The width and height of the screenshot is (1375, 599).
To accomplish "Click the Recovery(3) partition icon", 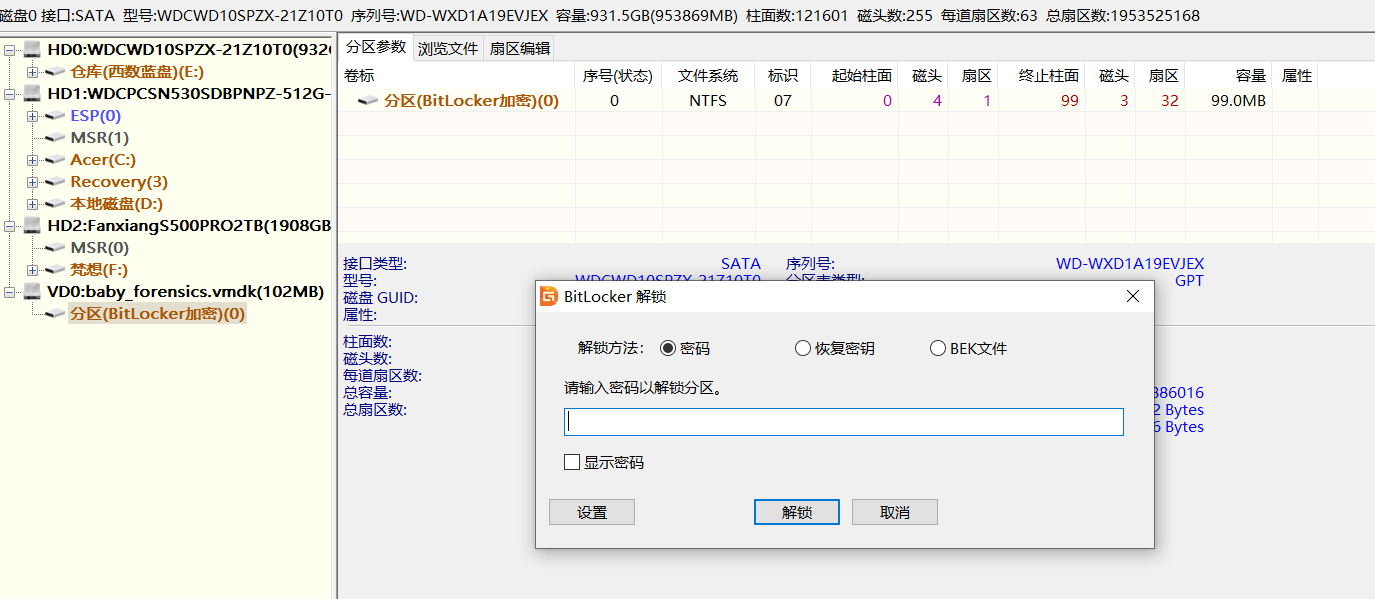I will [x=55, y=181].
